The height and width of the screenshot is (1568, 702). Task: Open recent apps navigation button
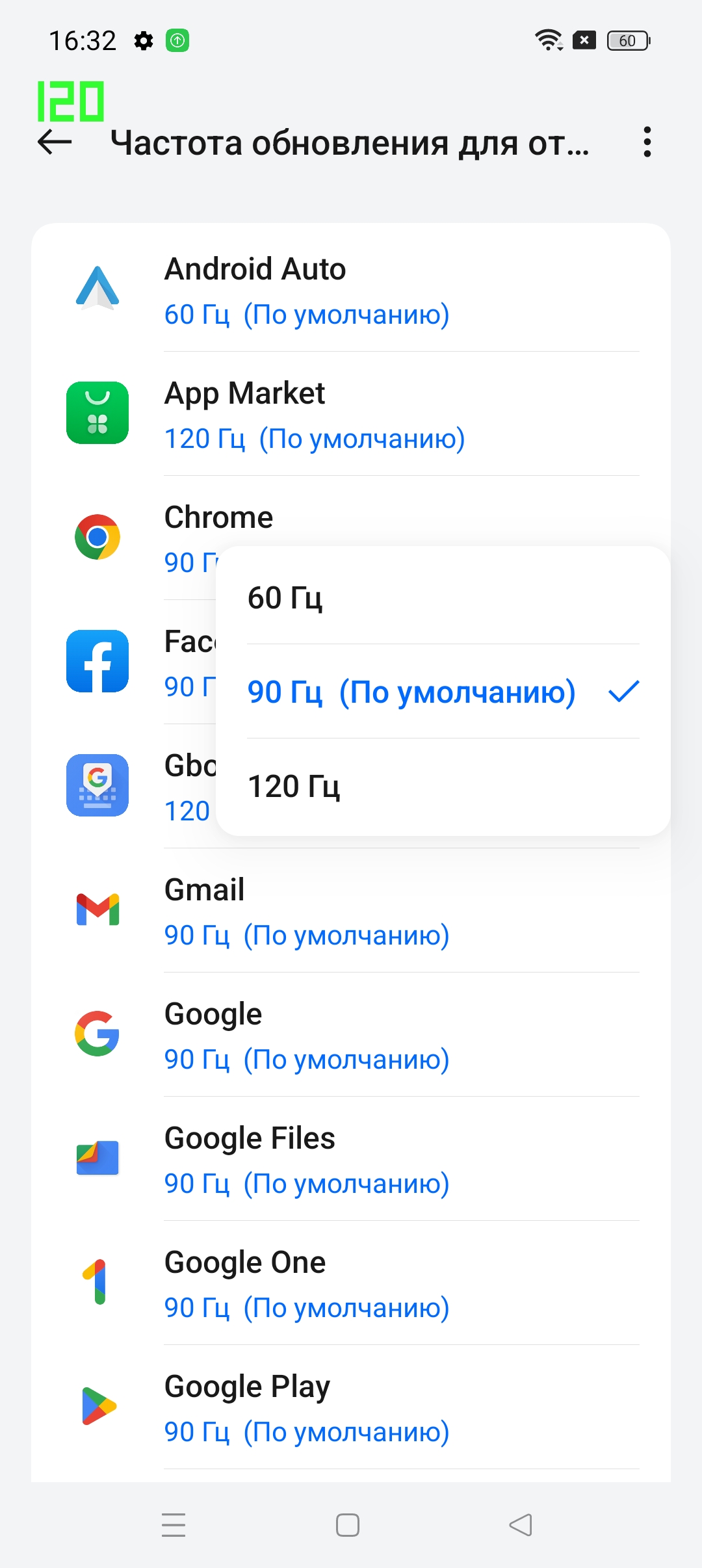pyautogui.click(x=174, y=1524)
